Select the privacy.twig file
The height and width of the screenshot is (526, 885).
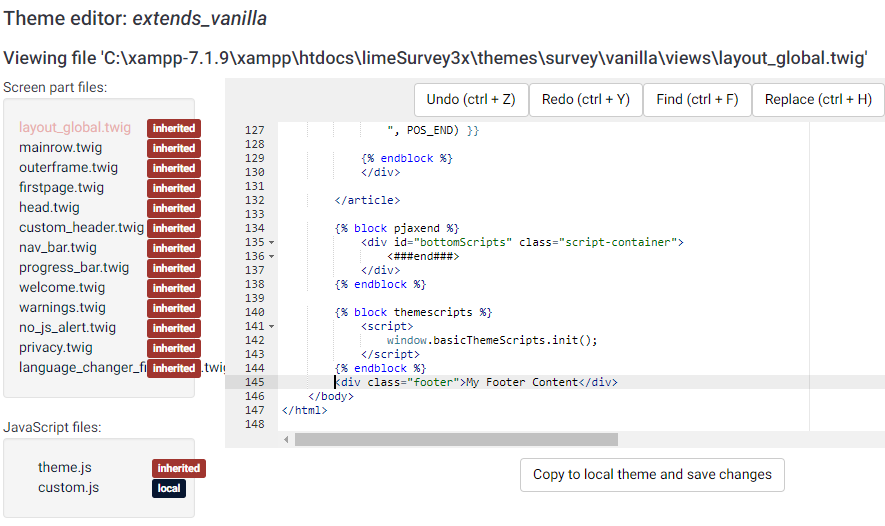click(55, 348)
